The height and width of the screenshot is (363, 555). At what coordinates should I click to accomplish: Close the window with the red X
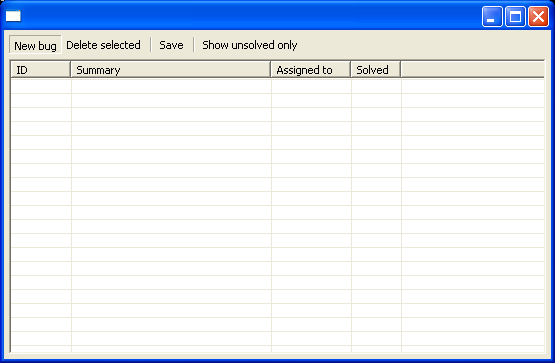click(x=538, y=16)
